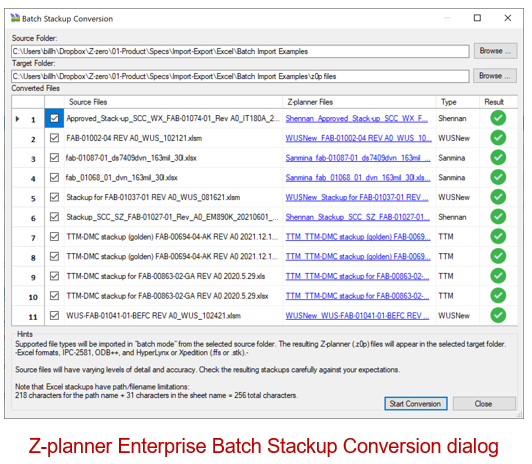This screenshot has height=464, width=532.
Task: Toggle checkbox for WUS-FAB-01041-01-BEFC file
Action: 54,315
